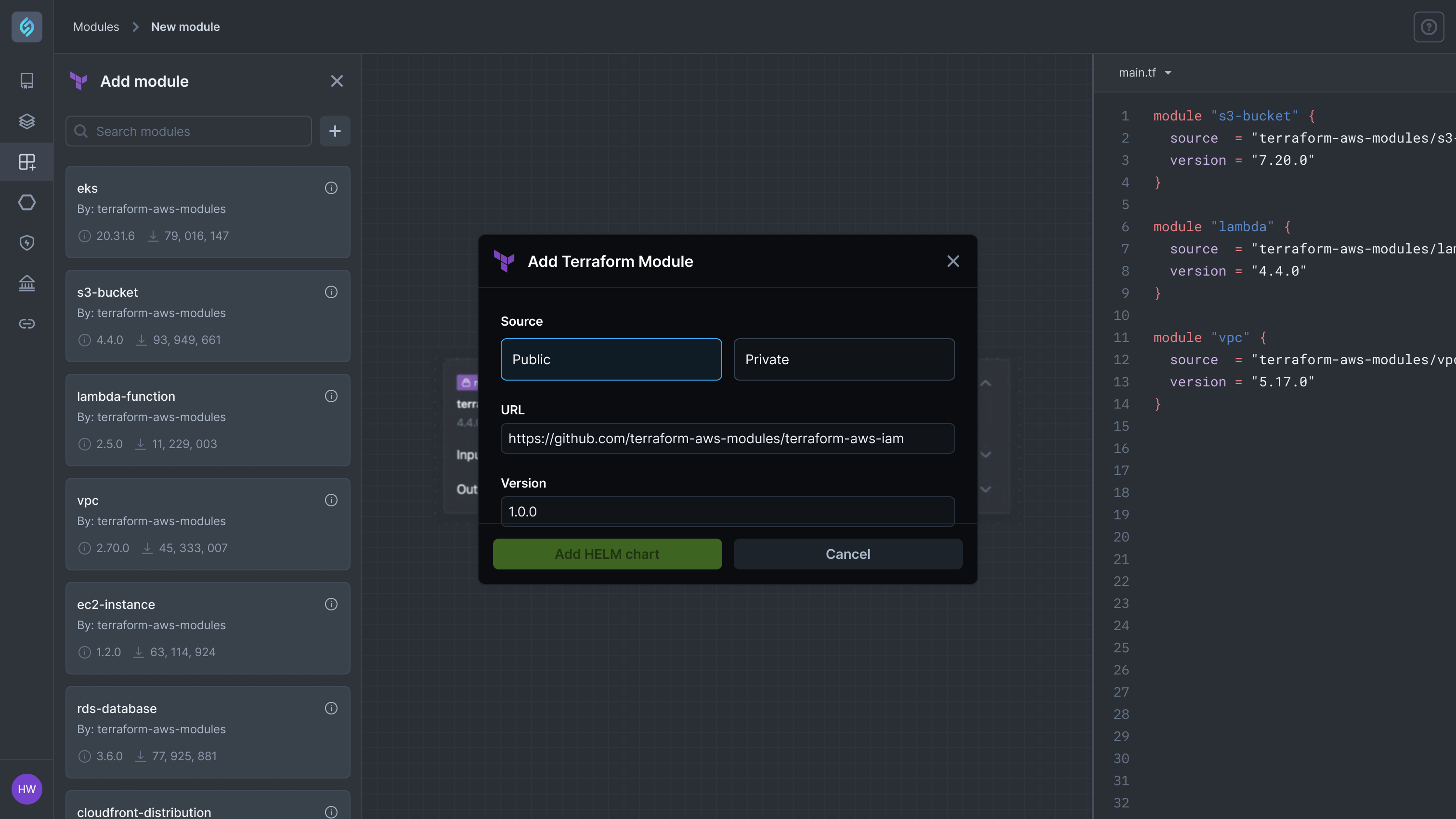Select the vpc module card

coord(208,524)
